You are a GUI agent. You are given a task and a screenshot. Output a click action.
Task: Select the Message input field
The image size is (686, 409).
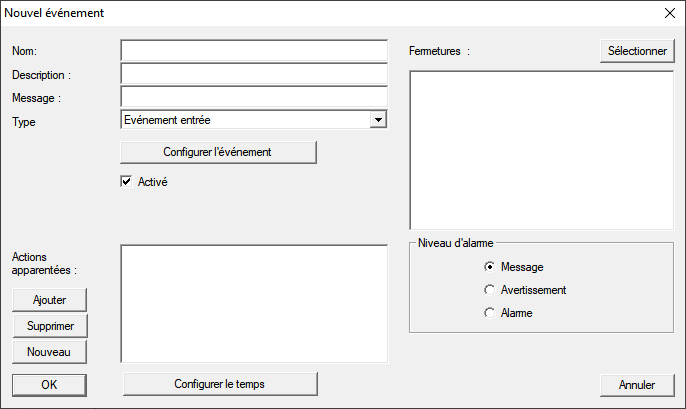253,97
